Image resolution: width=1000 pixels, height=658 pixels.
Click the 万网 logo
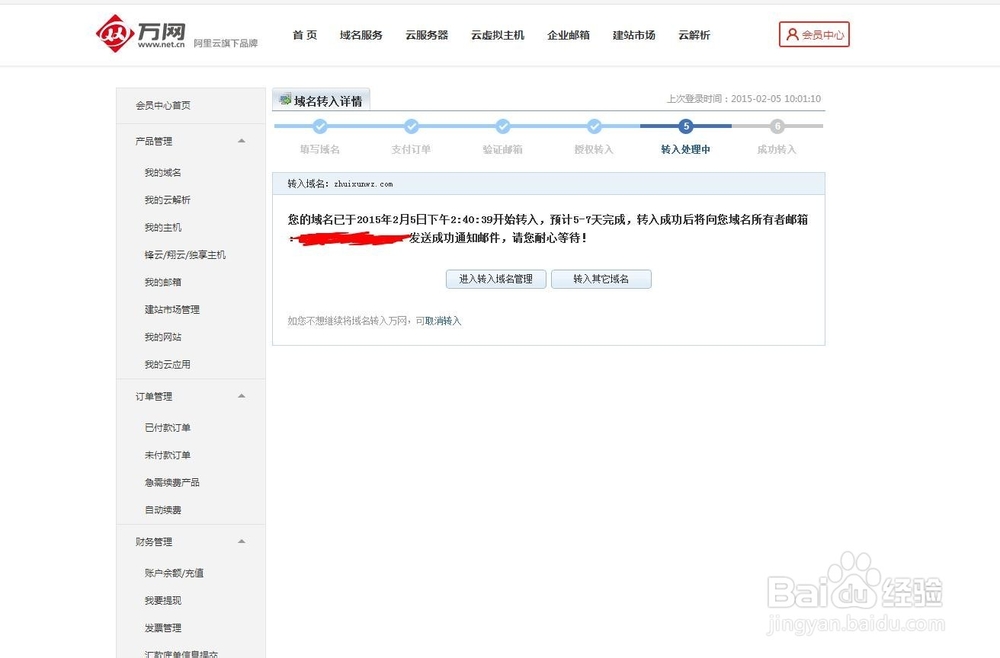coord(140,33)
